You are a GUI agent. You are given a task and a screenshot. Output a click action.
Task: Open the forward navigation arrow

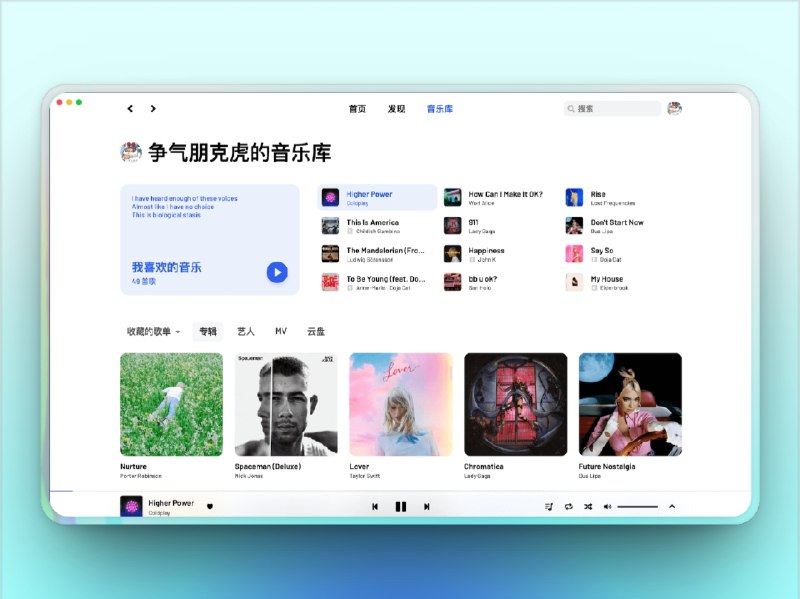(x=154, y=108)
